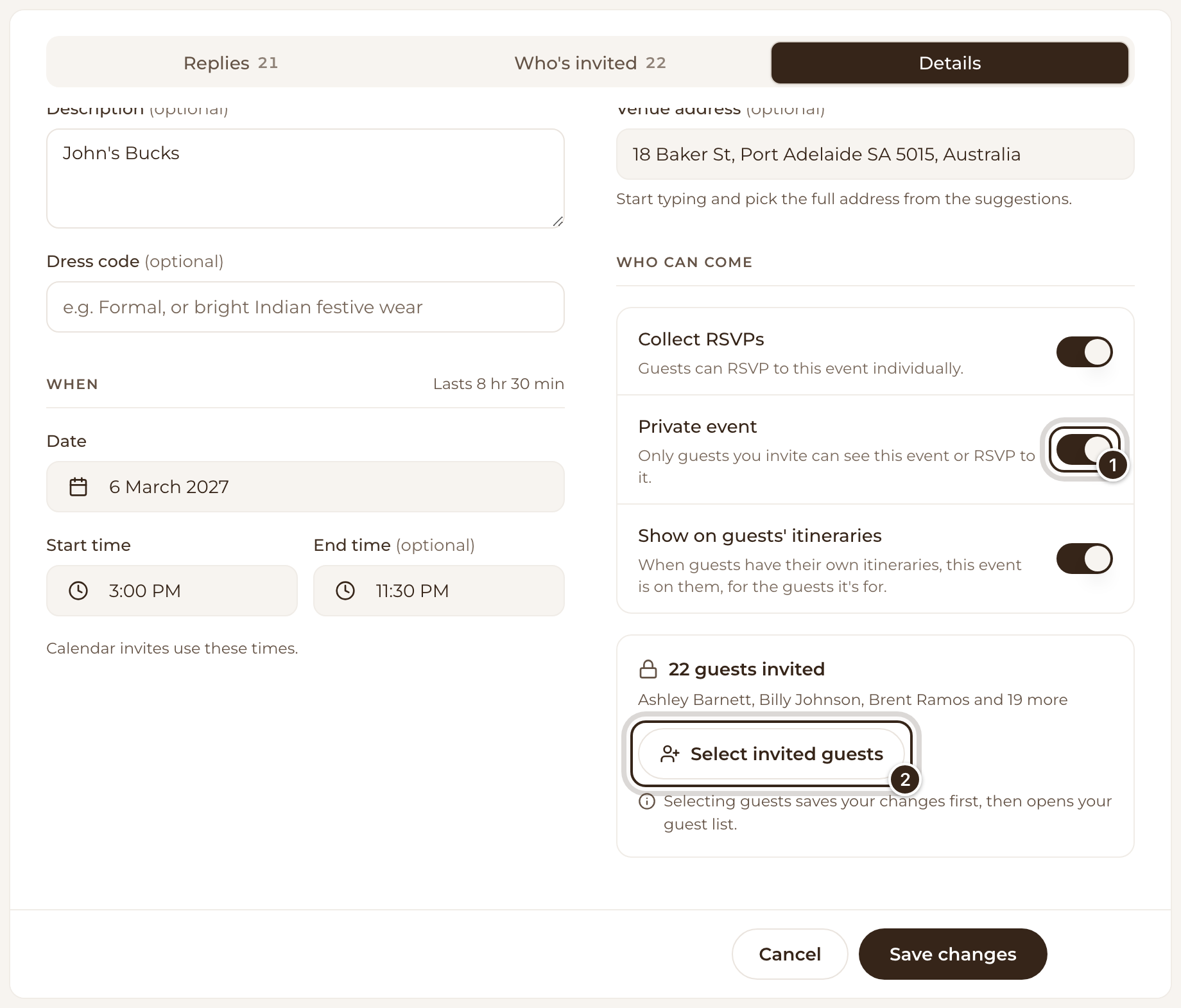Click the 'End time (optional)' field label
This screenshot has height=1008, width=1181.
pyautogui.click(x=394, y=545)
